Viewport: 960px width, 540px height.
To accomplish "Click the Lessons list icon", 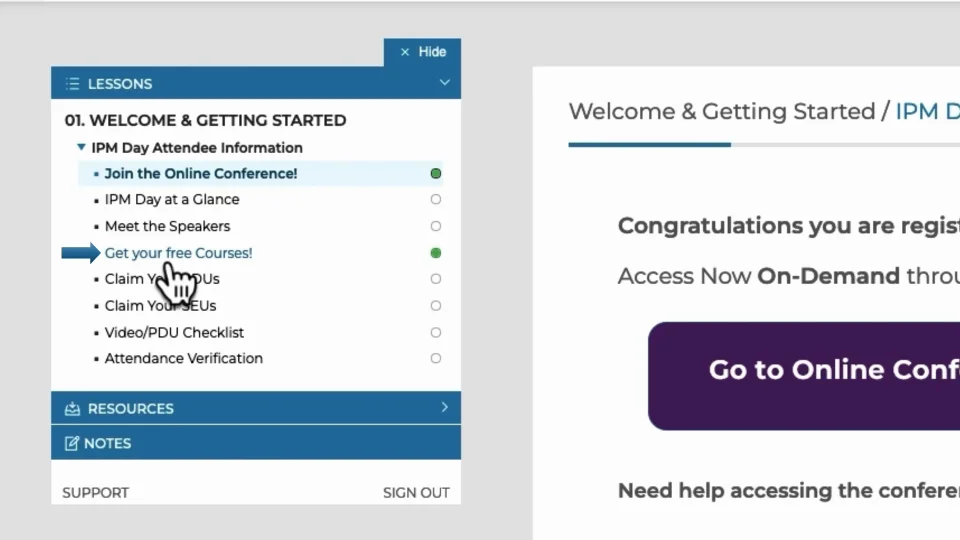I will (72, 84).
